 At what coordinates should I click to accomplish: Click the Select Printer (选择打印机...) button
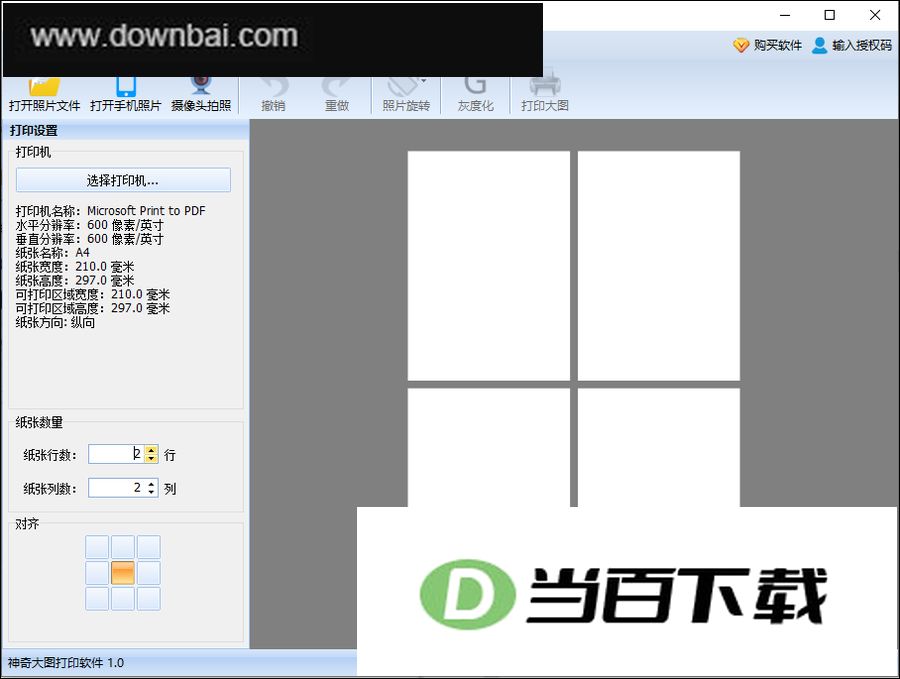(123, 180)
